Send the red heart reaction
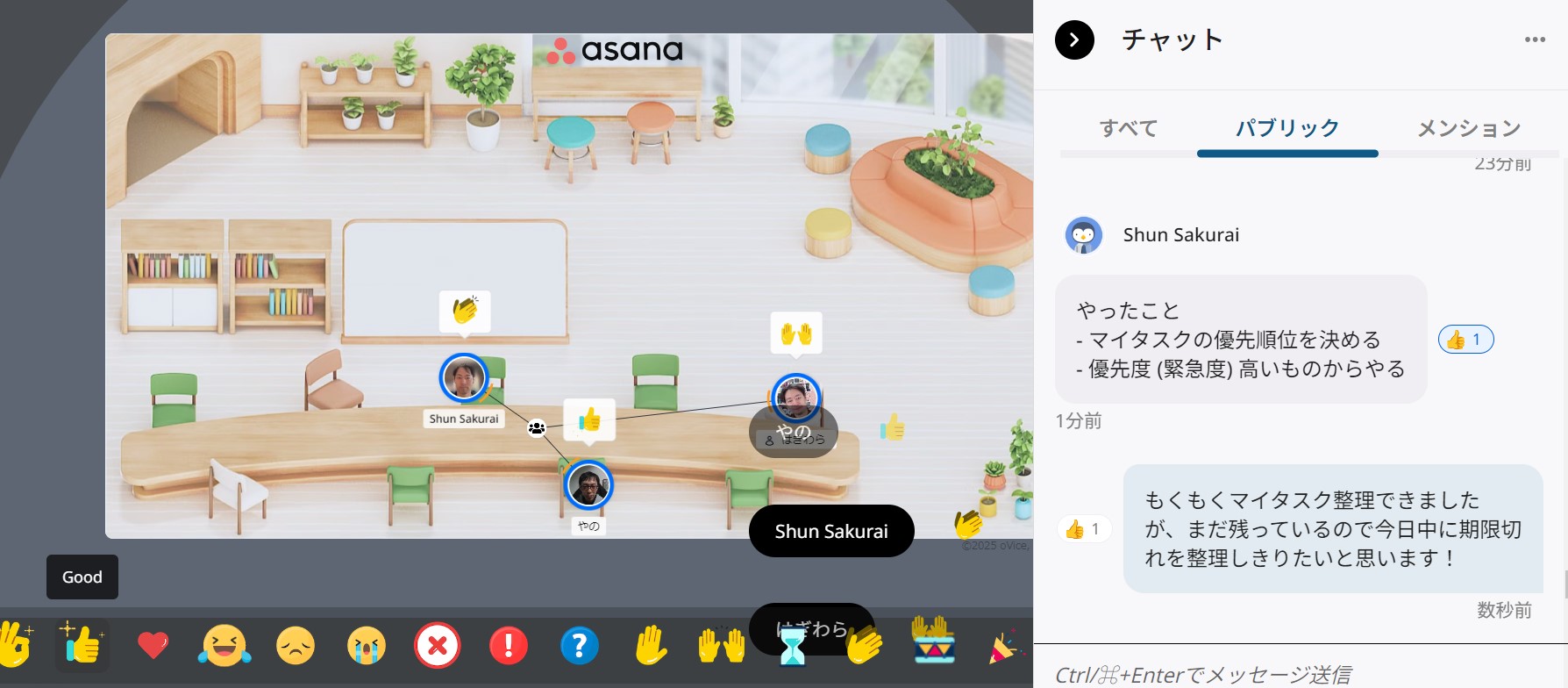Screen dimensions: 1568x688 153,646
